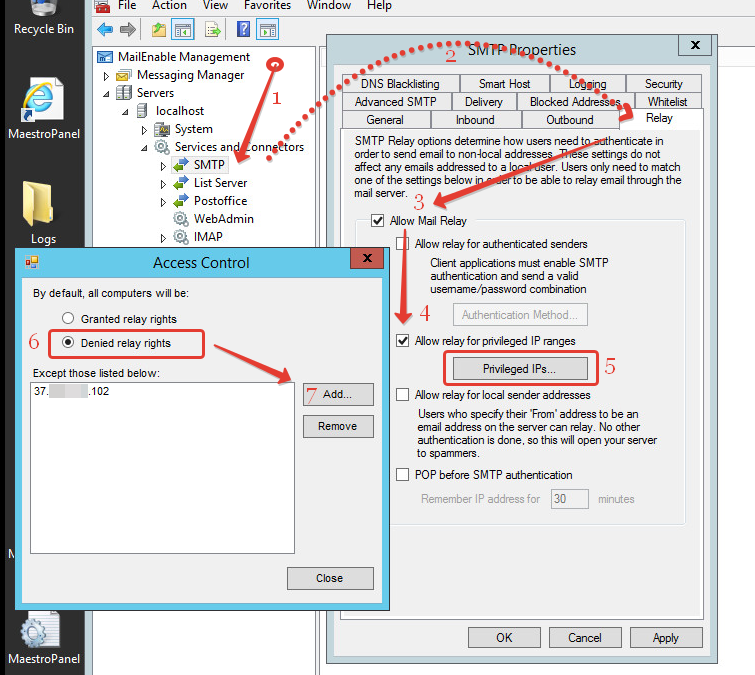Open the Window menu
The height and width of the screenshot is (675, 755).
329,5
